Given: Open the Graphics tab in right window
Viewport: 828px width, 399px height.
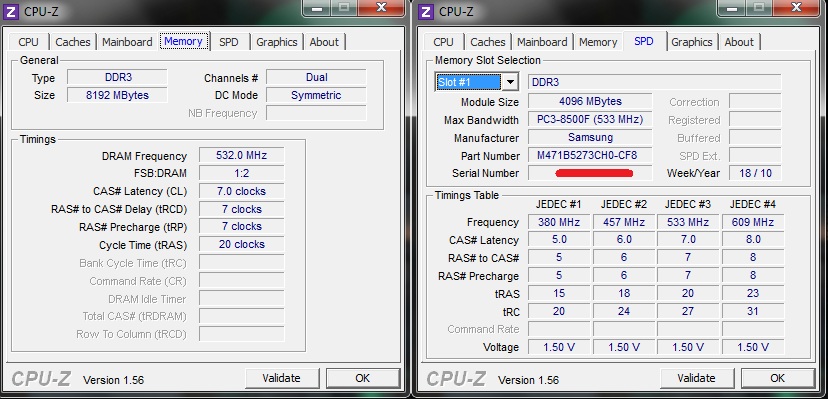Looking at the screenshot, I should click(692, 42).
